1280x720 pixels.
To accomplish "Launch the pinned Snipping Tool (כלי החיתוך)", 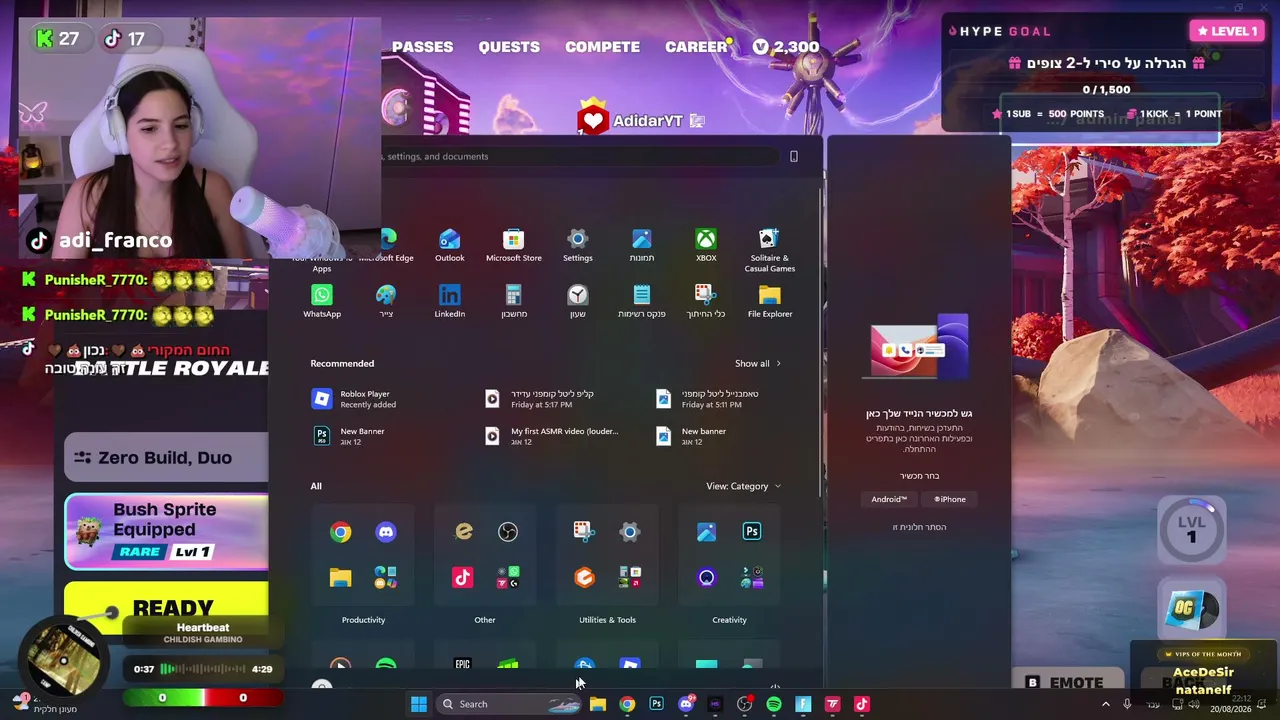I will pos(705,301).
